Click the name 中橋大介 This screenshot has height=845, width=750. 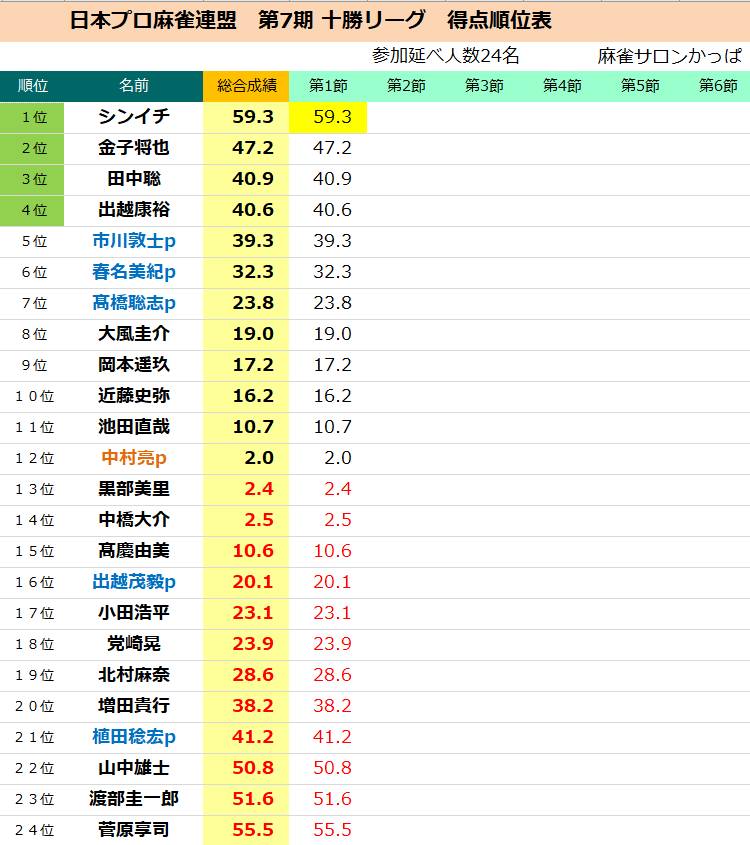(x=134, y=520)
